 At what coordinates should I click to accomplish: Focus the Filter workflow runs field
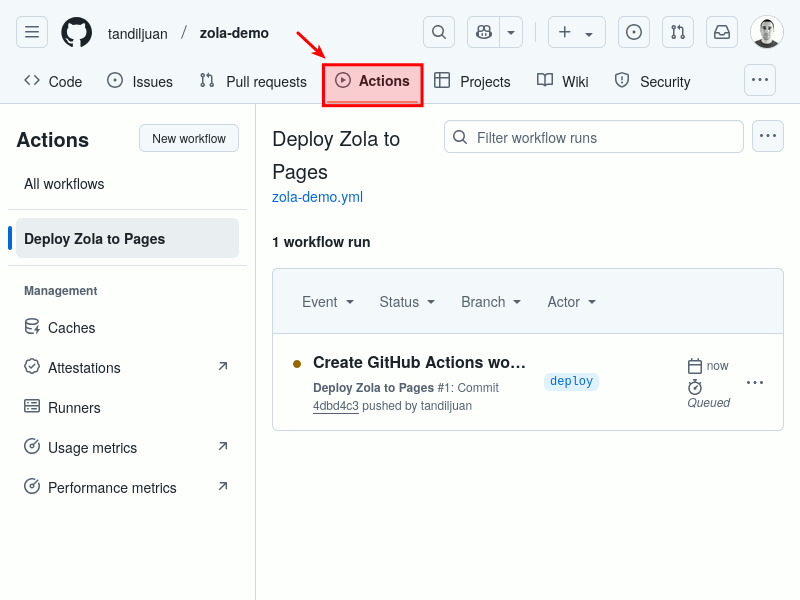(594, 137)
